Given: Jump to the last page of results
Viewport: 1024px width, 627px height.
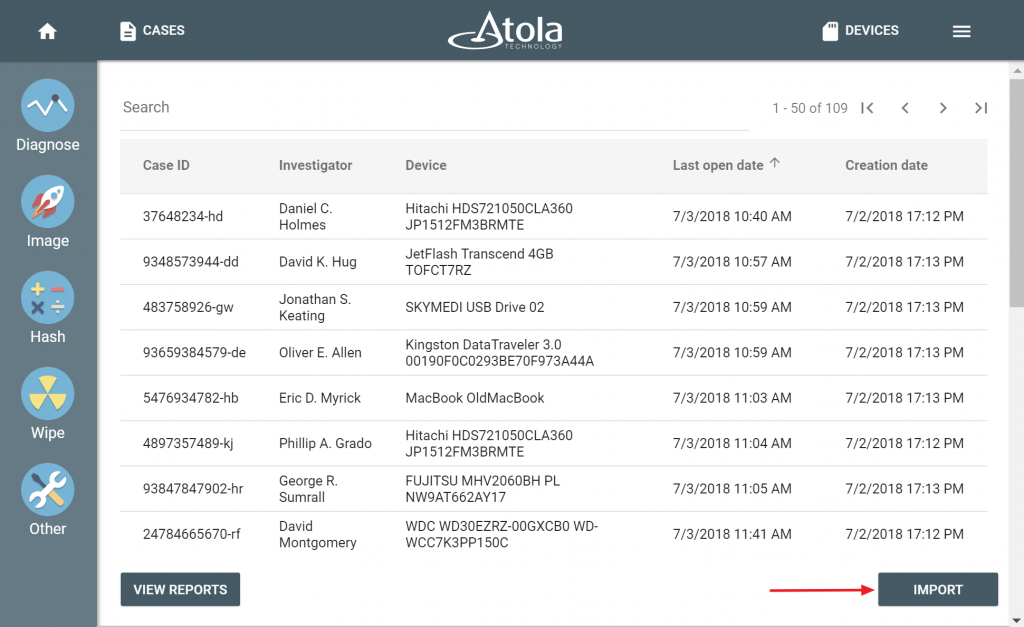Looking at the screenshot, I should [980, 108].
